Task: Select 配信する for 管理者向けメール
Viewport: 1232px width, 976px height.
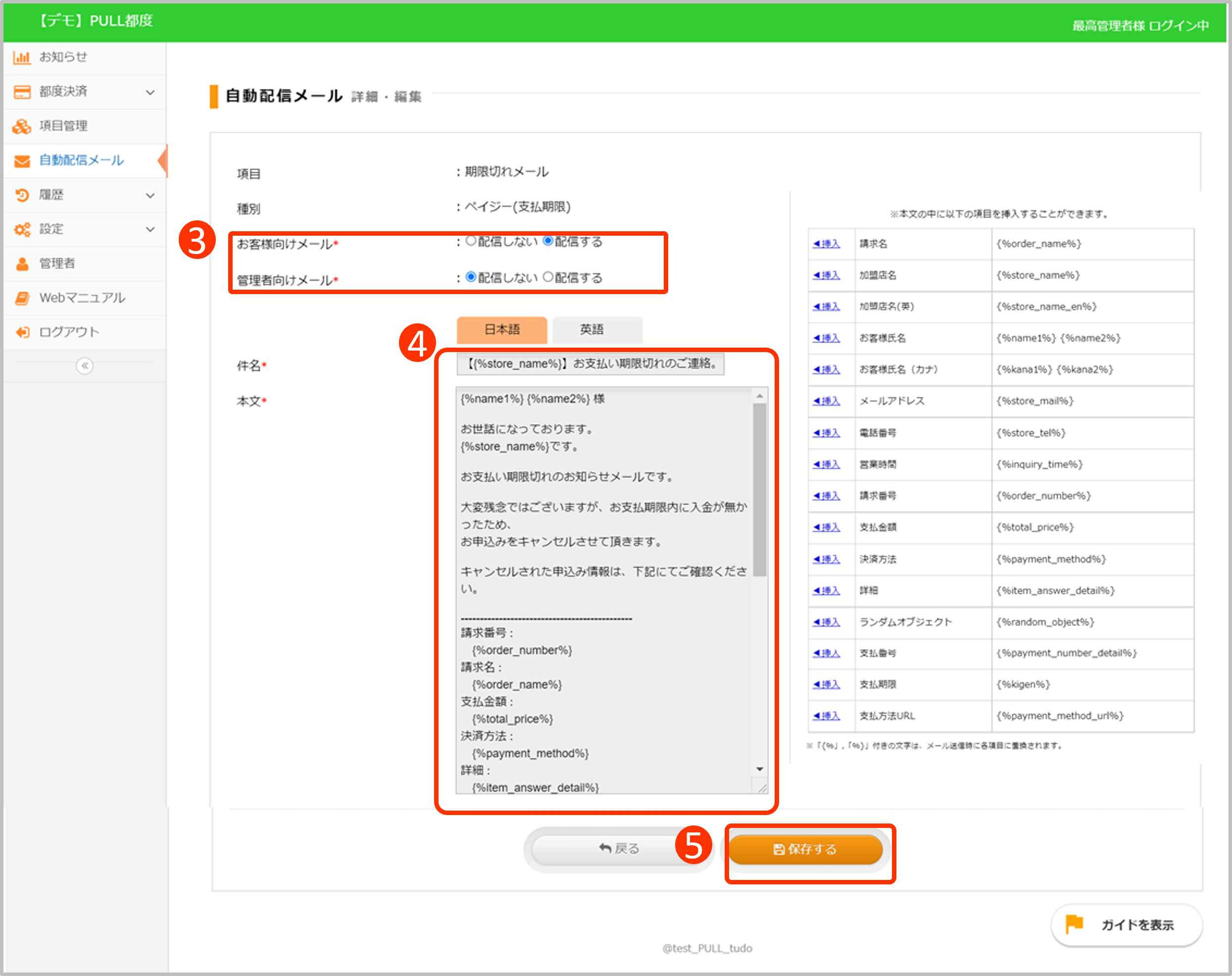Action: click(548, 277)
